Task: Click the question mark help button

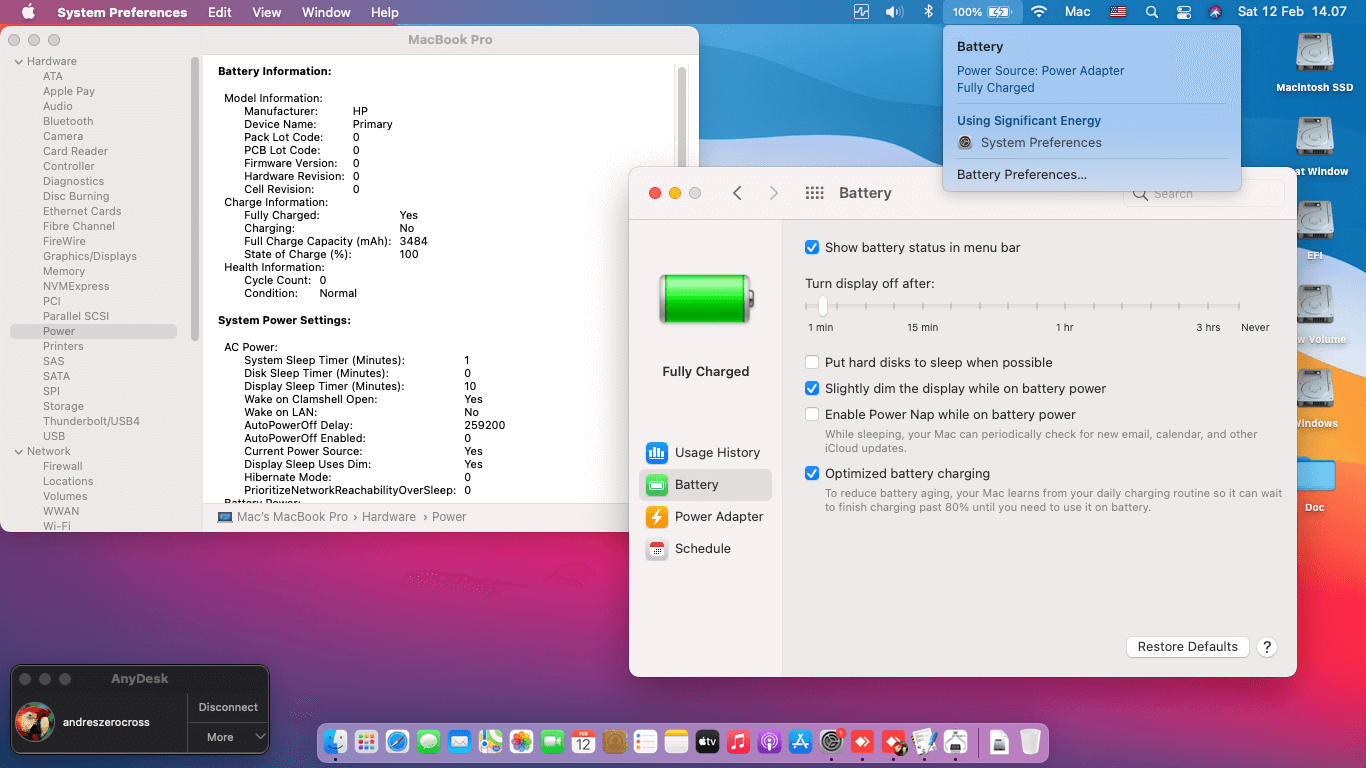Action: 1267,647
